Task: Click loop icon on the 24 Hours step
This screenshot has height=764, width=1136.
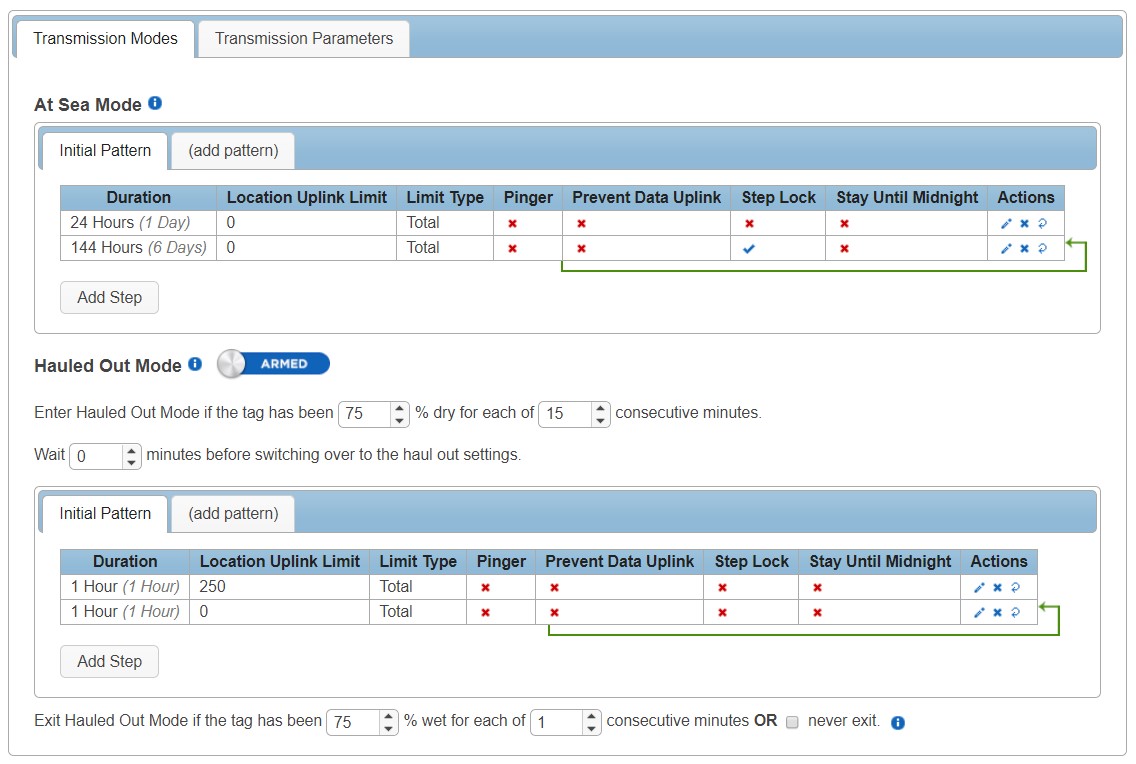Action: click(1042, 223)
